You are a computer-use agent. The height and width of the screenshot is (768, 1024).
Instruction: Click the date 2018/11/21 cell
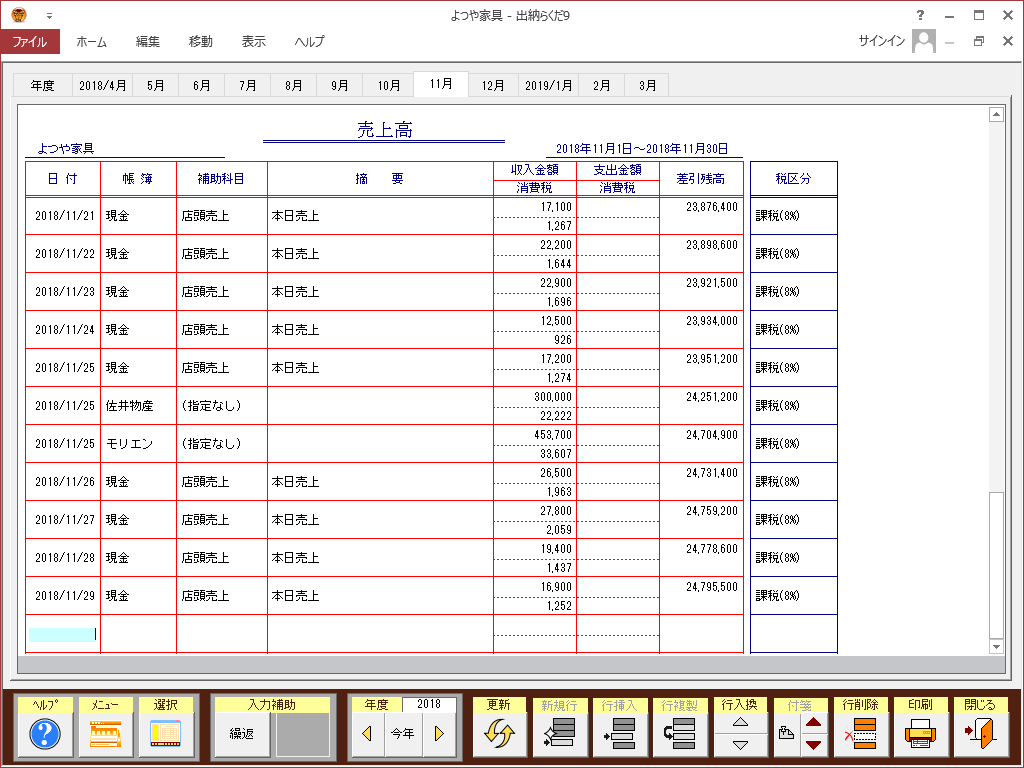tap(65, 216)
